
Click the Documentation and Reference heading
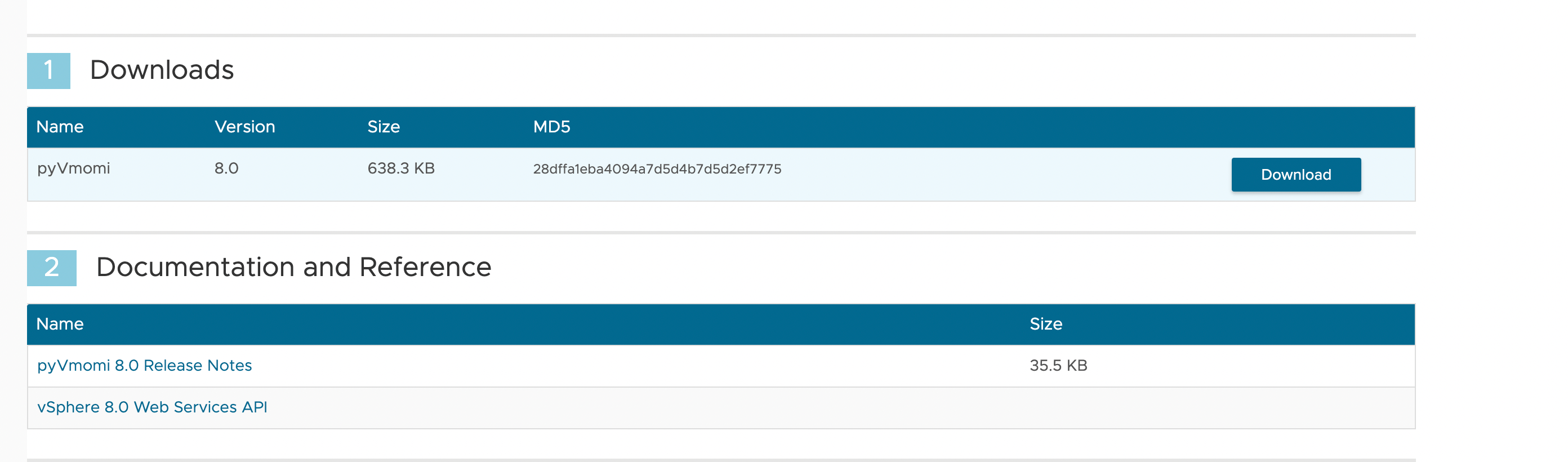(295, 266)
